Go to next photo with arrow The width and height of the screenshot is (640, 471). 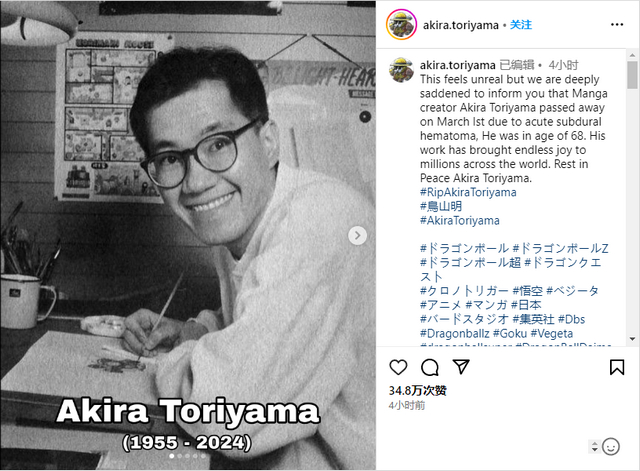[358, 236]
